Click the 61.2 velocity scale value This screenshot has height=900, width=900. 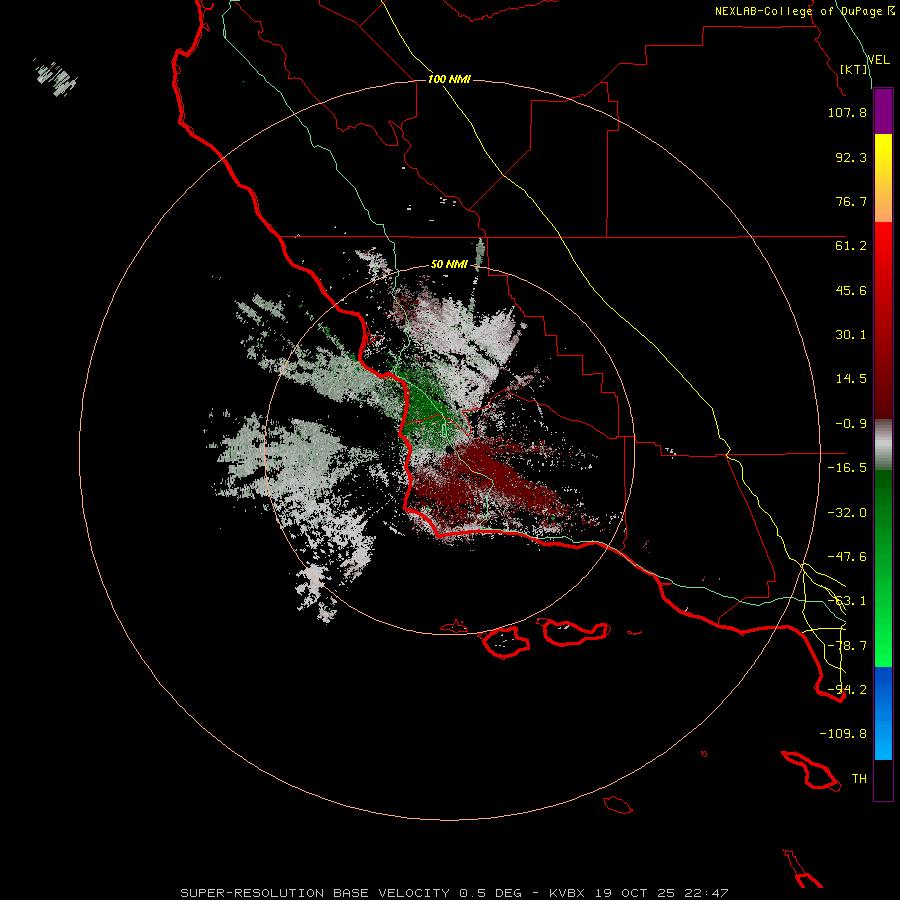[851, 246]
